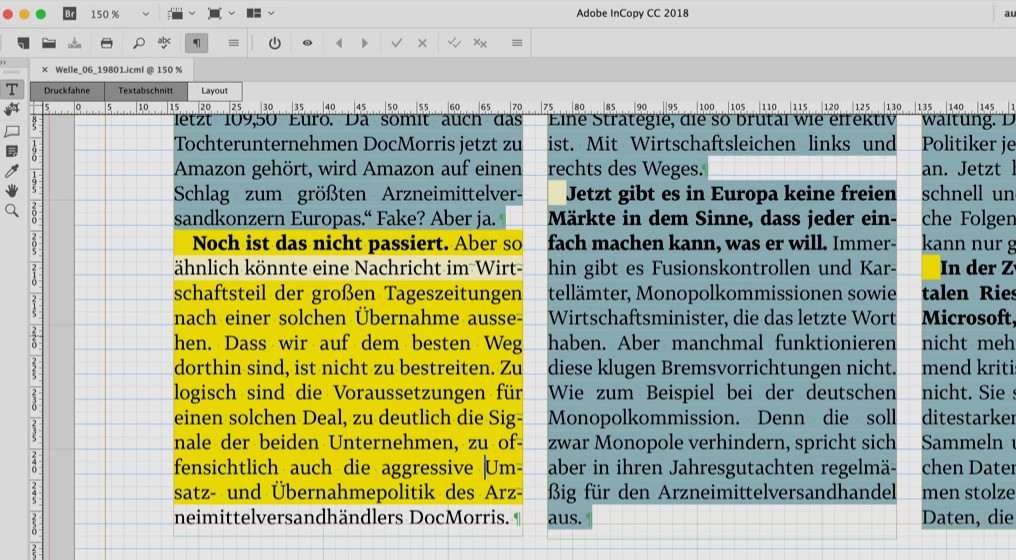Go to the next change arrow
The height and width of the screenshot is (560, 1016).
(x=365, y=43)
